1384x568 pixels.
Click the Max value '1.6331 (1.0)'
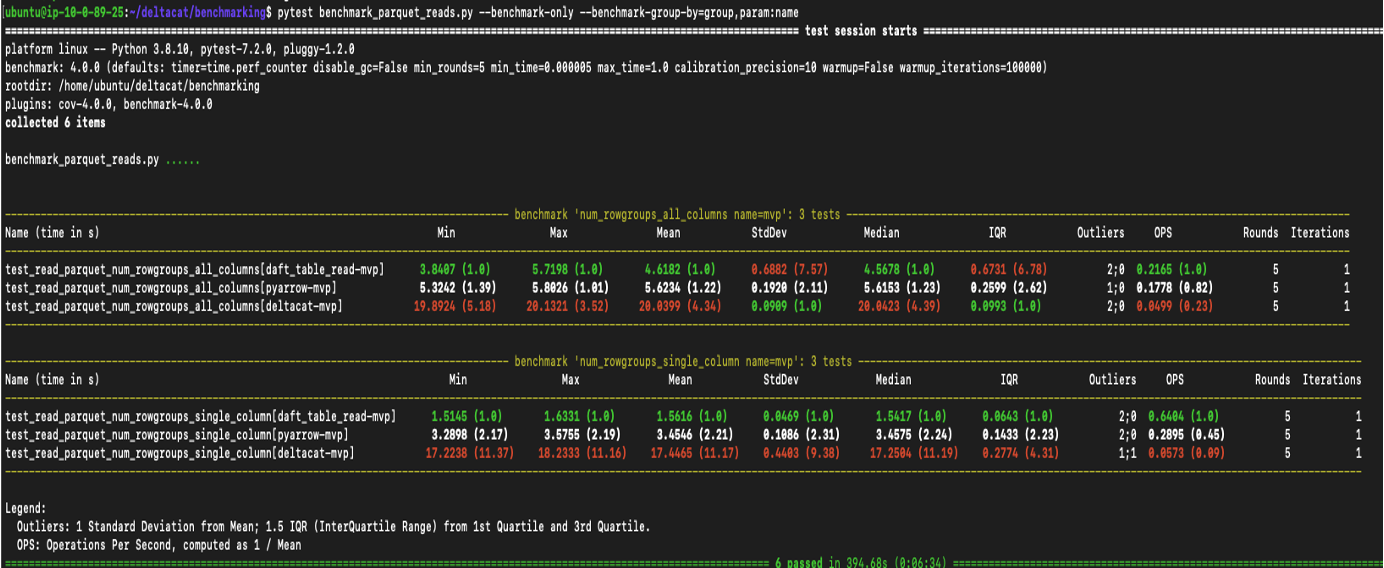(580, 416)
